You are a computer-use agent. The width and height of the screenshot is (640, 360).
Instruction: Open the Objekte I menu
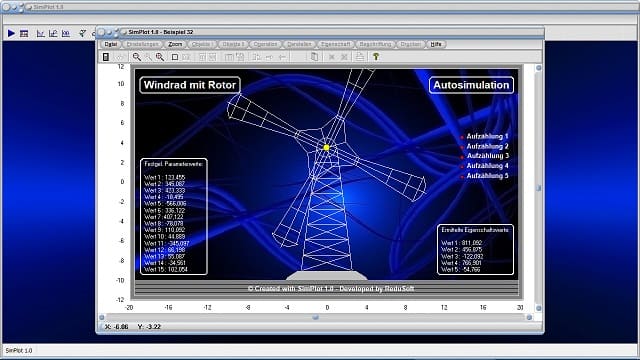pyautogui.click(x=202, y=44)
